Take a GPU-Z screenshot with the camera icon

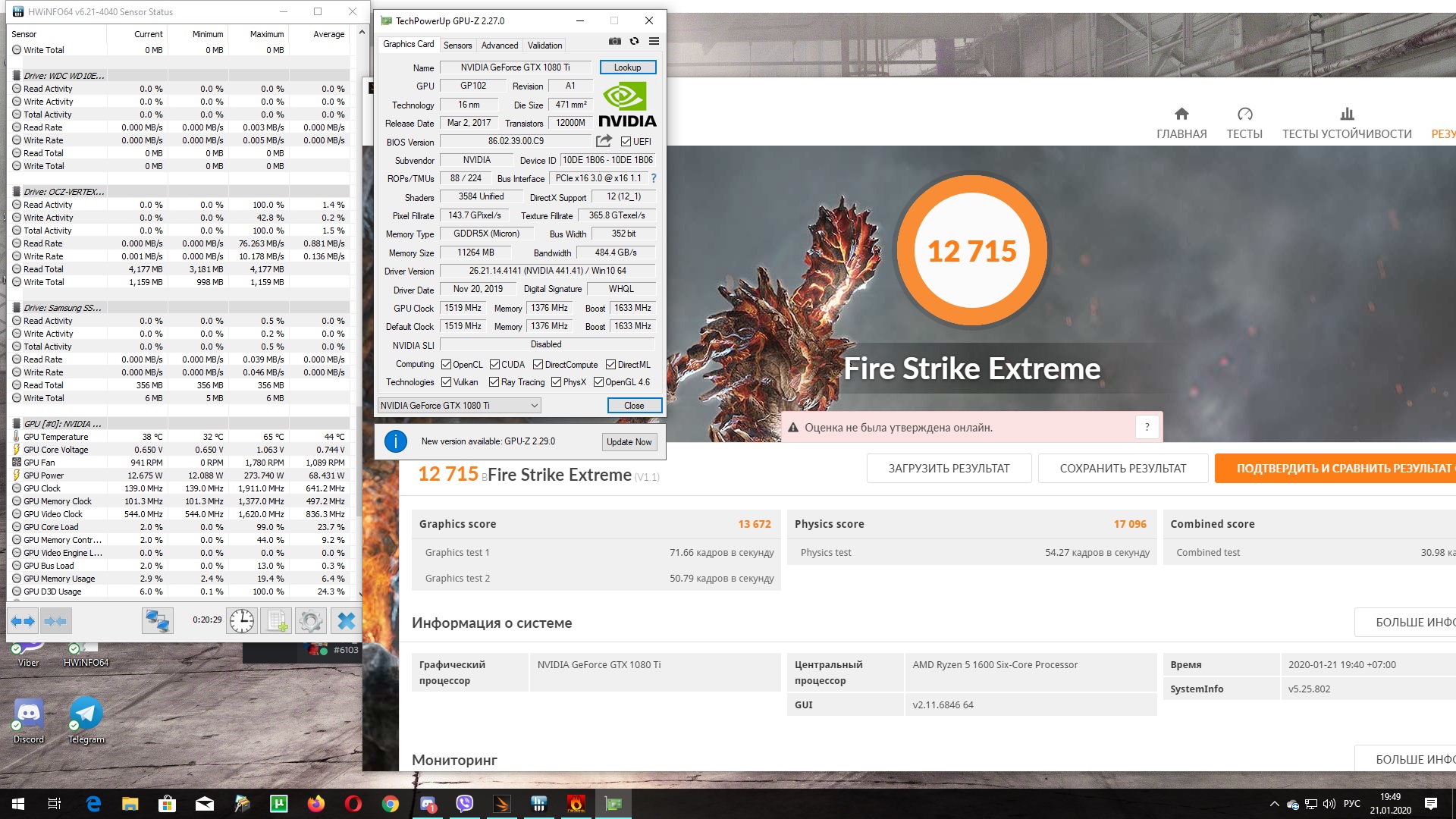click(x=615, y=42)
